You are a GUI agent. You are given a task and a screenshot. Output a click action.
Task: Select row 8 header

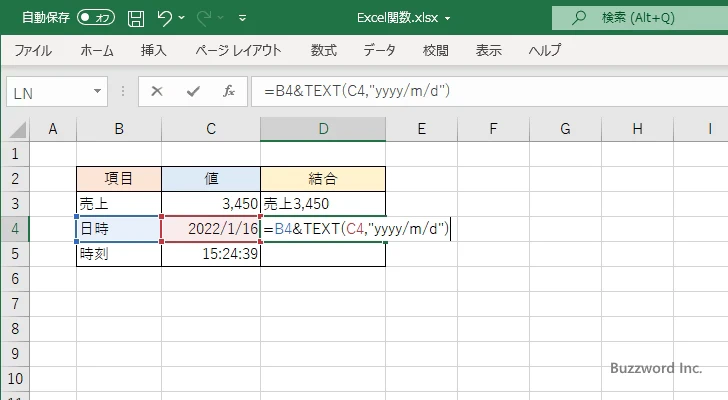(x=15, y=329)
